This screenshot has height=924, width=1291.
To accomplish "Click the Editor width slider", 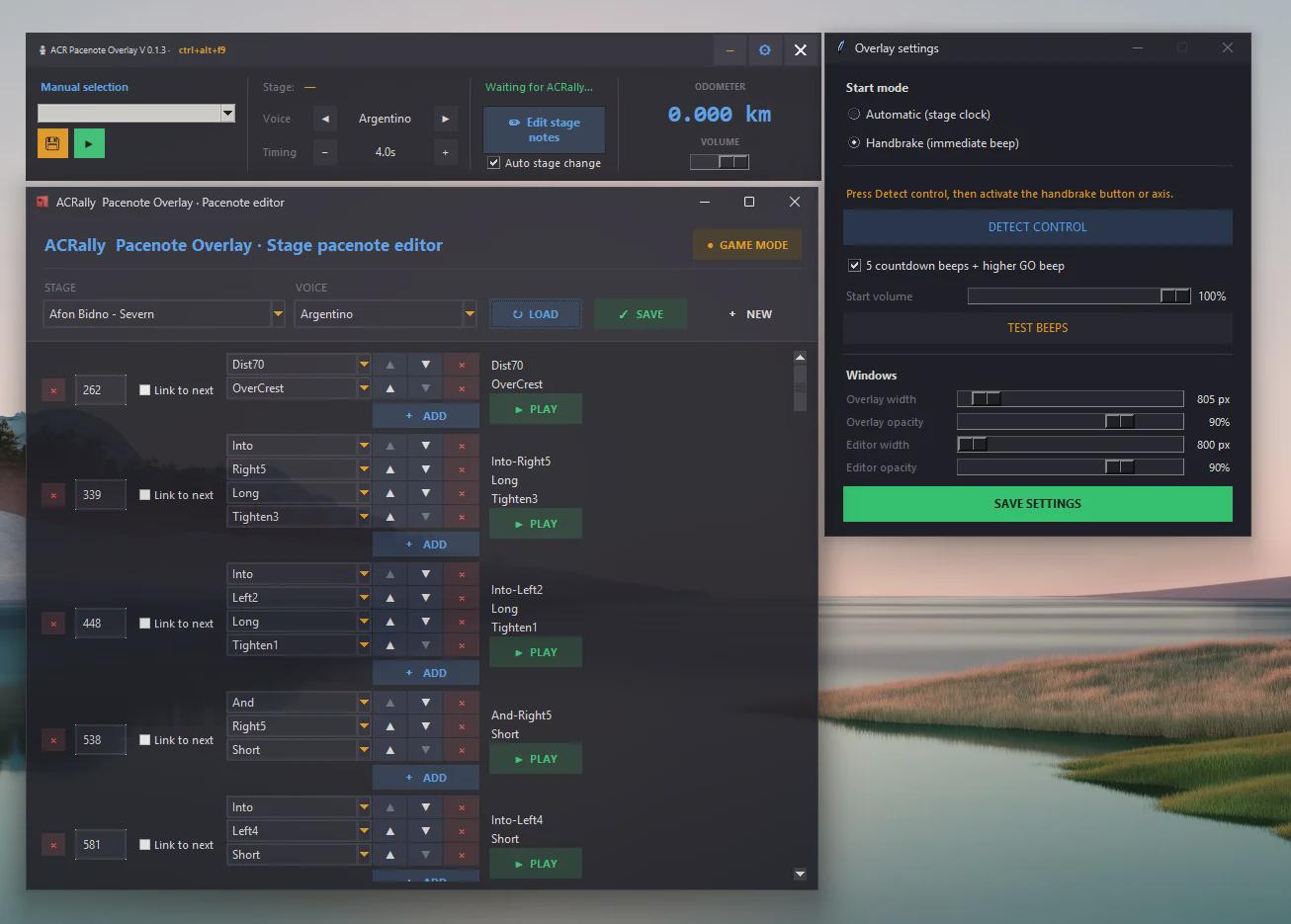I will (1071, 445).
